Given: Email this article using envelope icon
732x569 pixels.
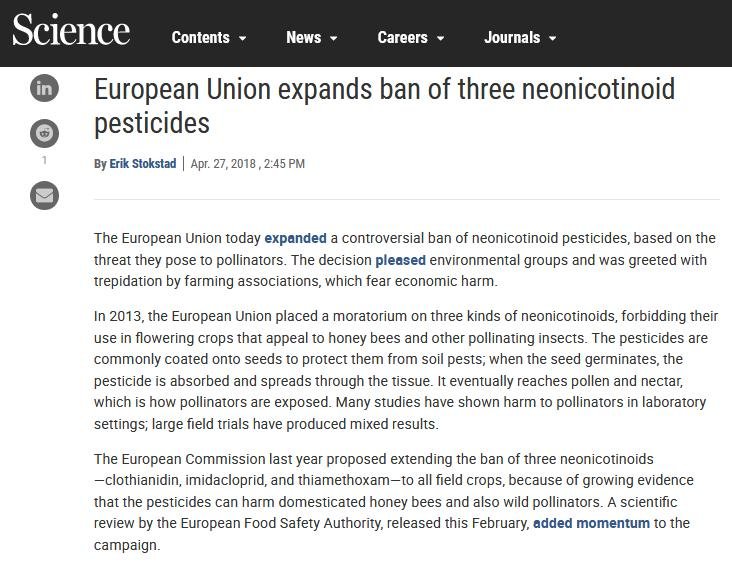Looking at the screenshot, I should click(44, 195).
